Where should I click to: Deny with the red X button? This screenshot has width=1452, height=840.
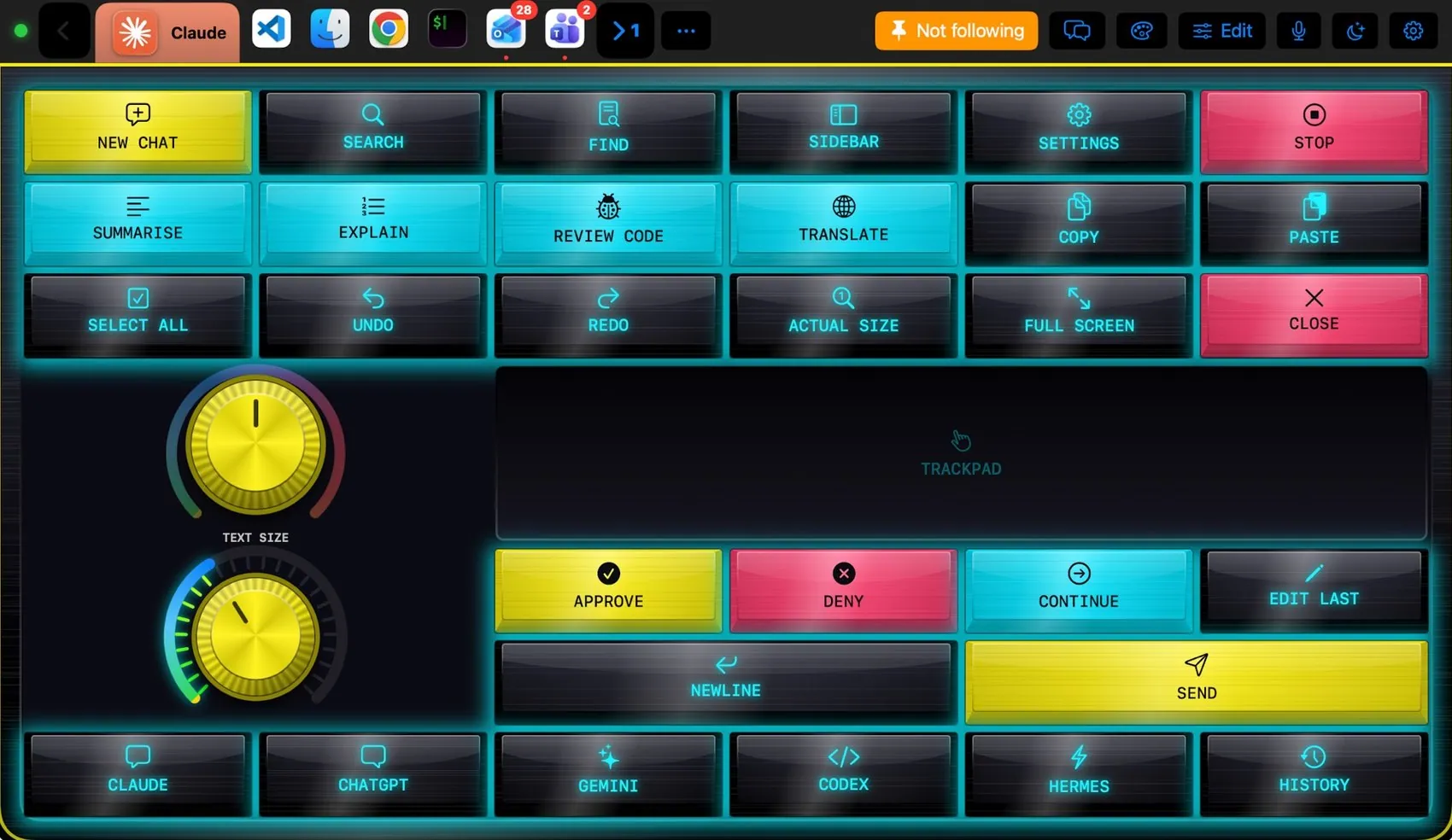tap(844, 590)
